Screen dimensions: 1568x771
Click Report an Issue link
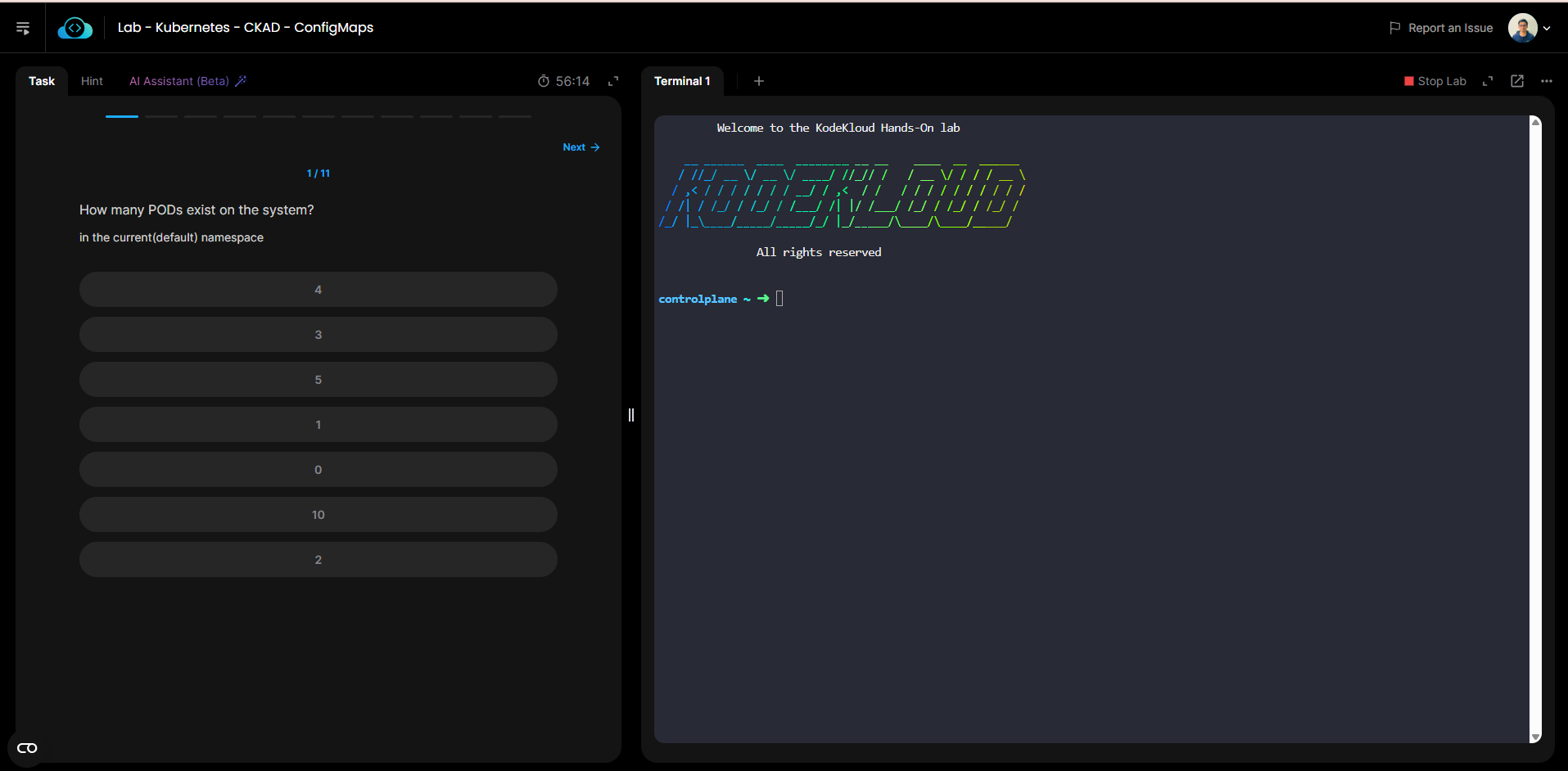(1441, 28)
